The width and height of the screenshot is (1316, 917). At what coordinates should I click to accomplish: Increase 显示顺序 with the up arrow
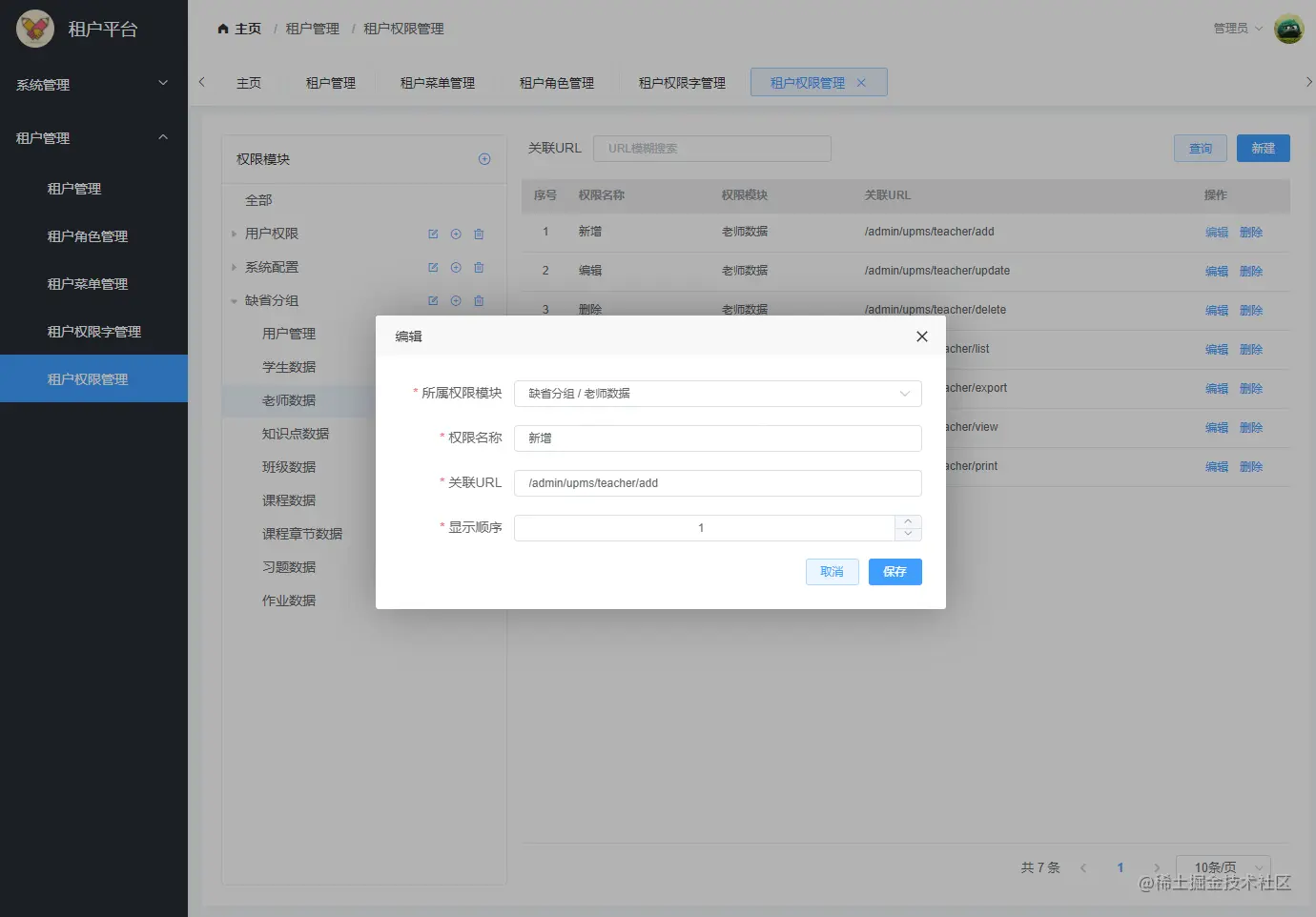pyautogui.click(x=908, y=521)
